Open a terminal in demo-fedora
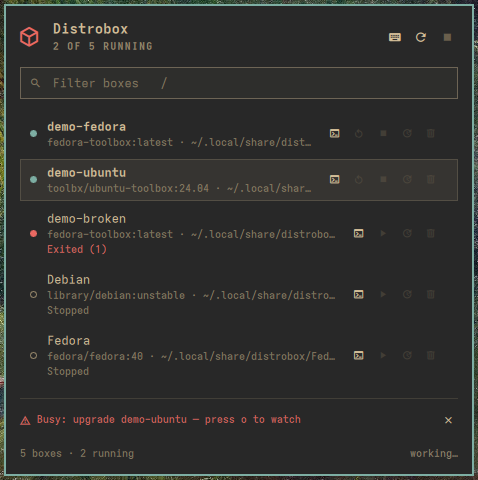The height and width of the screenshot is (480, 478). click(335, 133)
